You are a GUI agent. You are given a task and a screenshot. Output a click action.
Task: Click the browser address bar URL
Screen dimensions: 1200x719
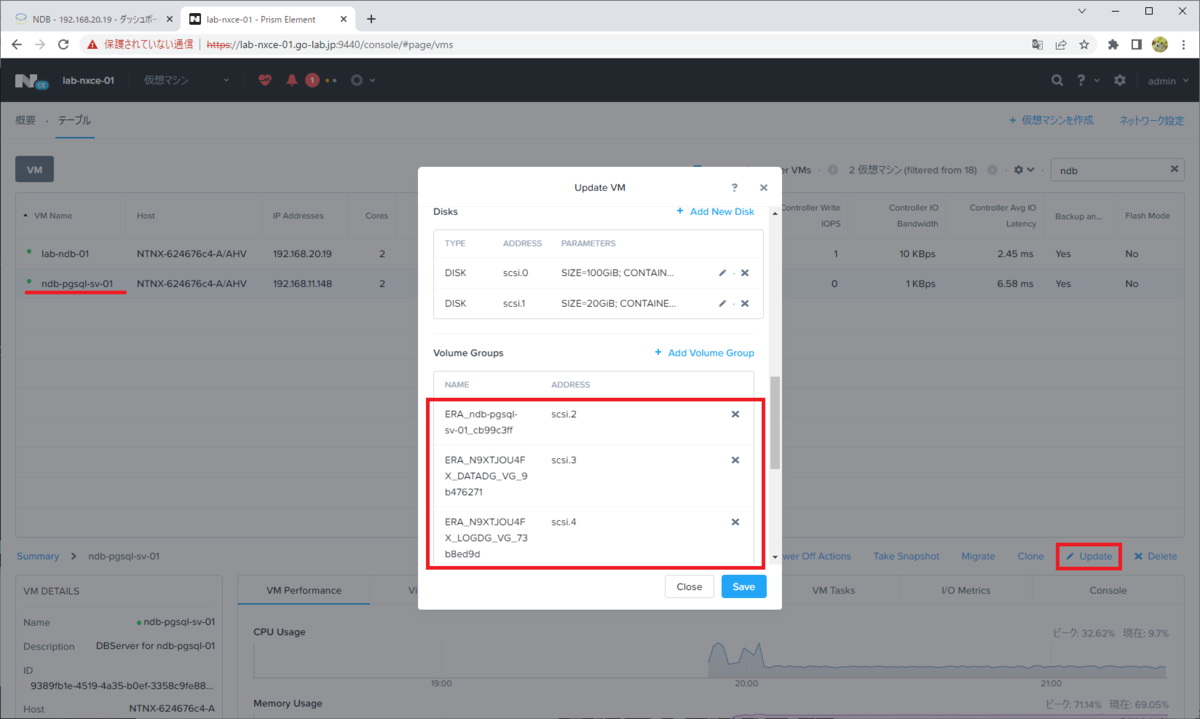click(332, 44)
